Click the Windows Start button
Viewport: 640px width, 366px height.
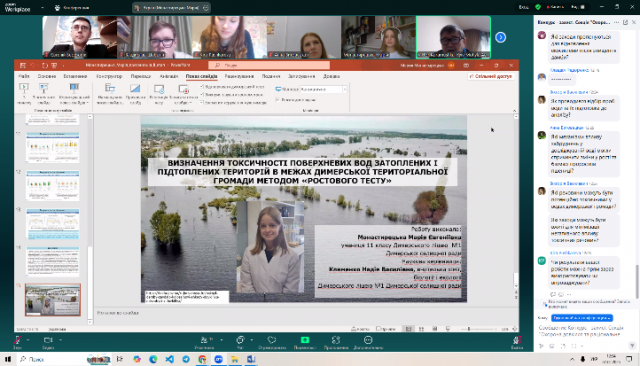(8, 359)
